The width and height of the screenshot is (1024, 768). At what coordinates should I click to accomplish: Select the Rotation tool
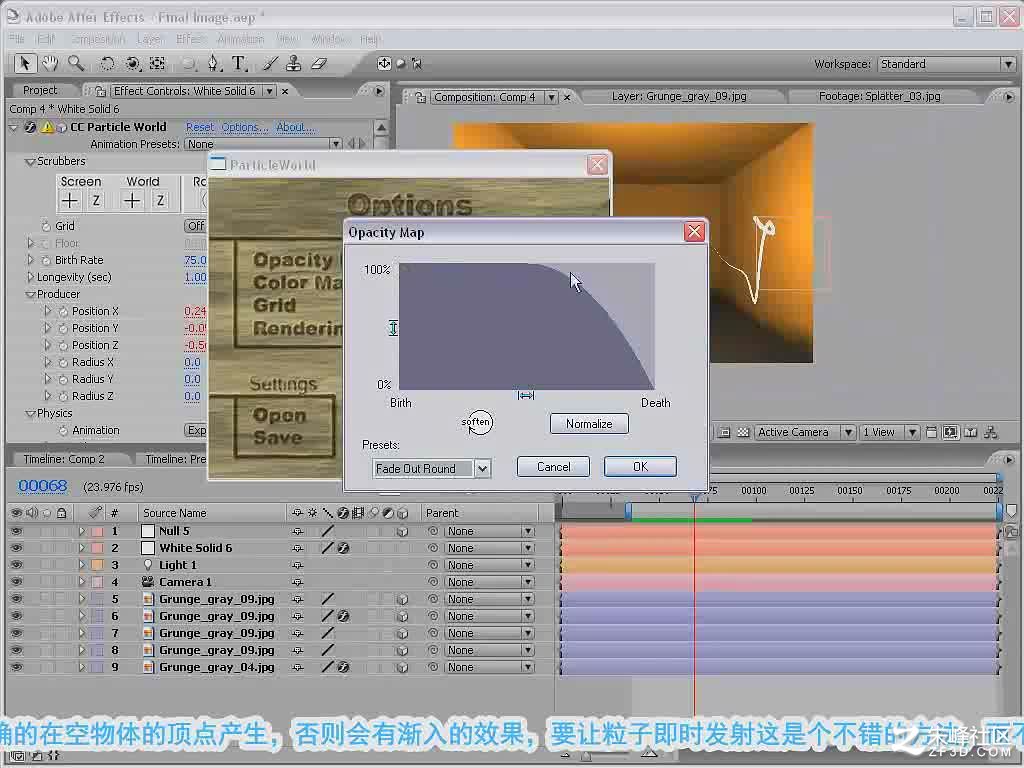coord(106,63)
